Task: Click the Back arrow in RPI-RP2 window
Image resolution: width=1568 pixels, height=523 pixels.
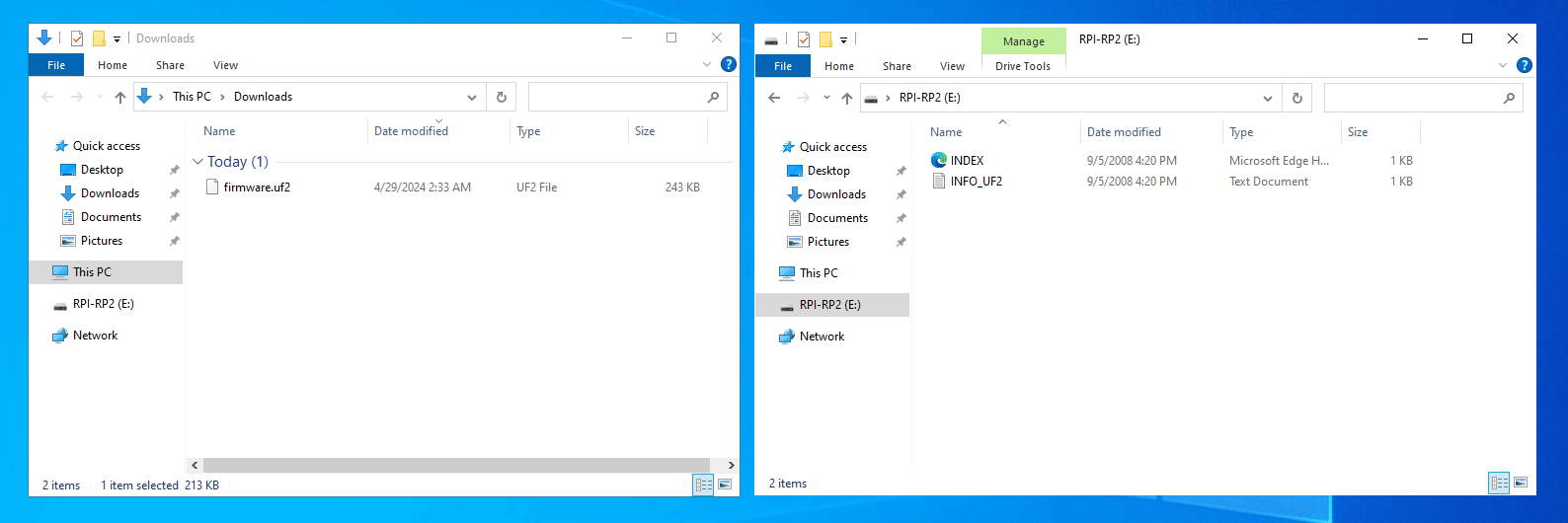Action: pos(774,98)
